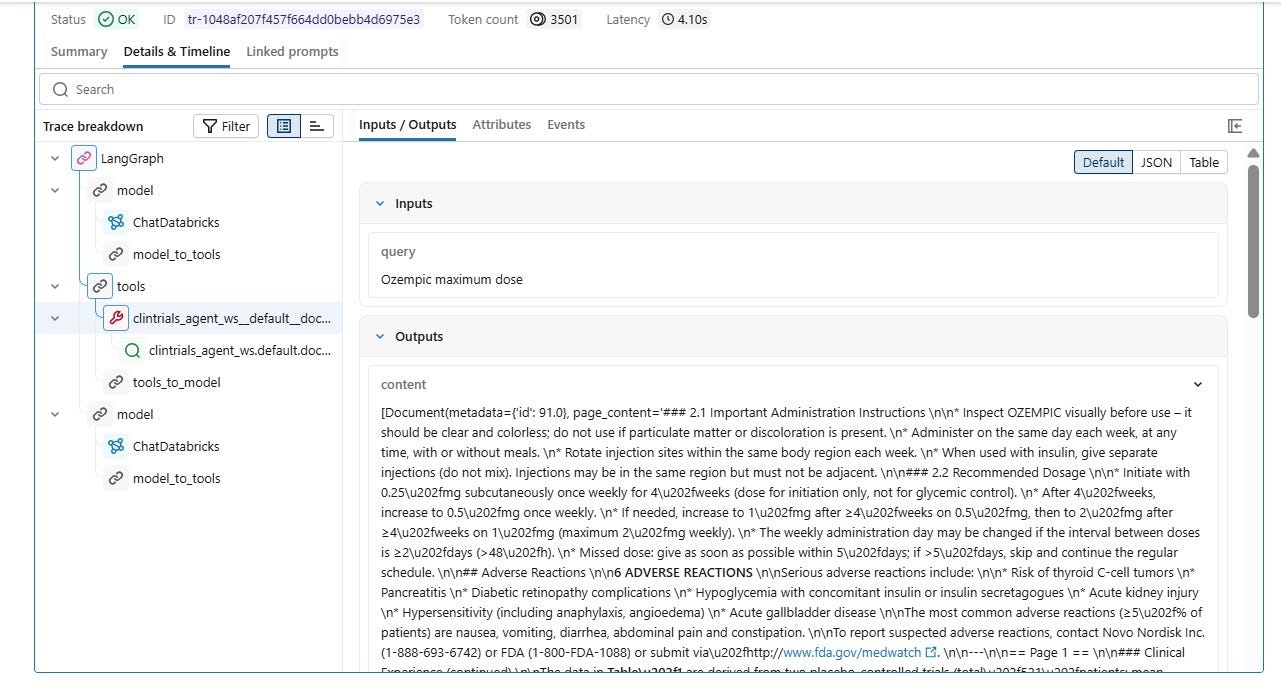Viewport: 1281px width, 692px height.
Task: Click the second ChatDatabricks icon near bottom
Action: [116, 446]
